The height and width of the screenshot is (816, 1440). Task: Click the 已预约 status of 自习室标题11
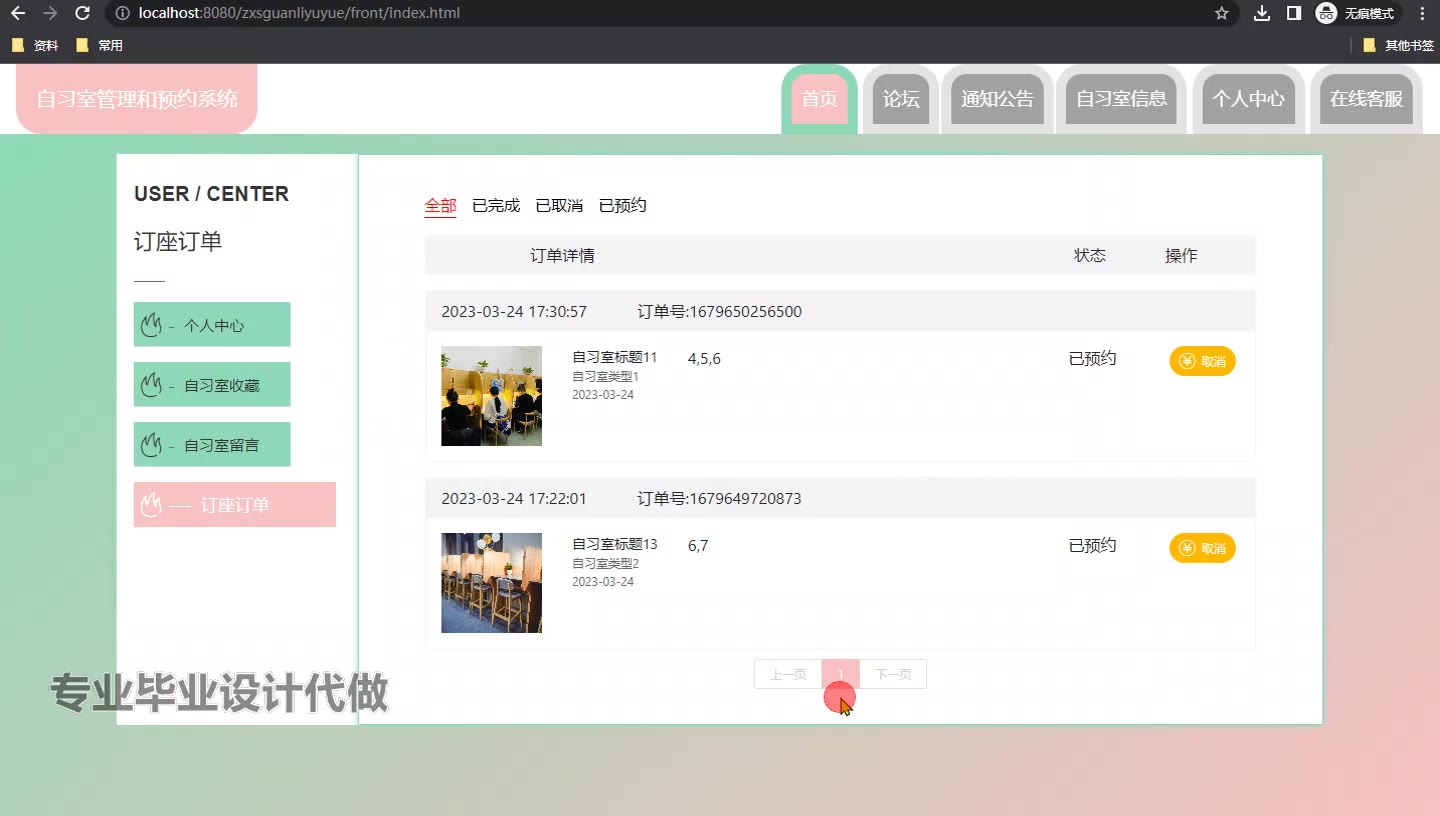coord(1092,358)
